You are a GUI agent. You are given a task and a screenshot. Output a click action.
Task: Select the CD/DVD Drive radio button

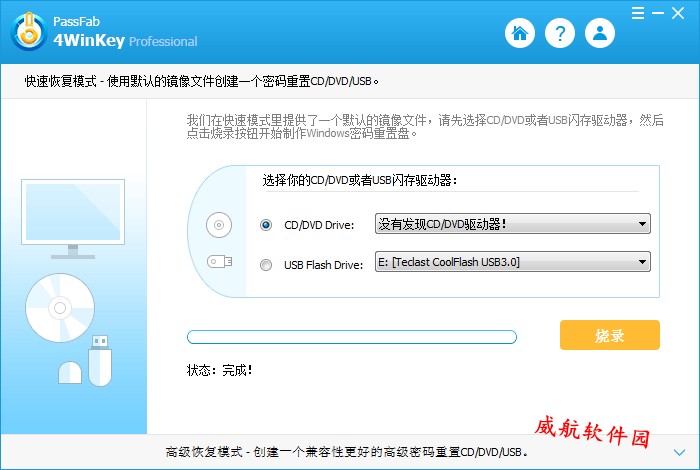pos(266,225)
